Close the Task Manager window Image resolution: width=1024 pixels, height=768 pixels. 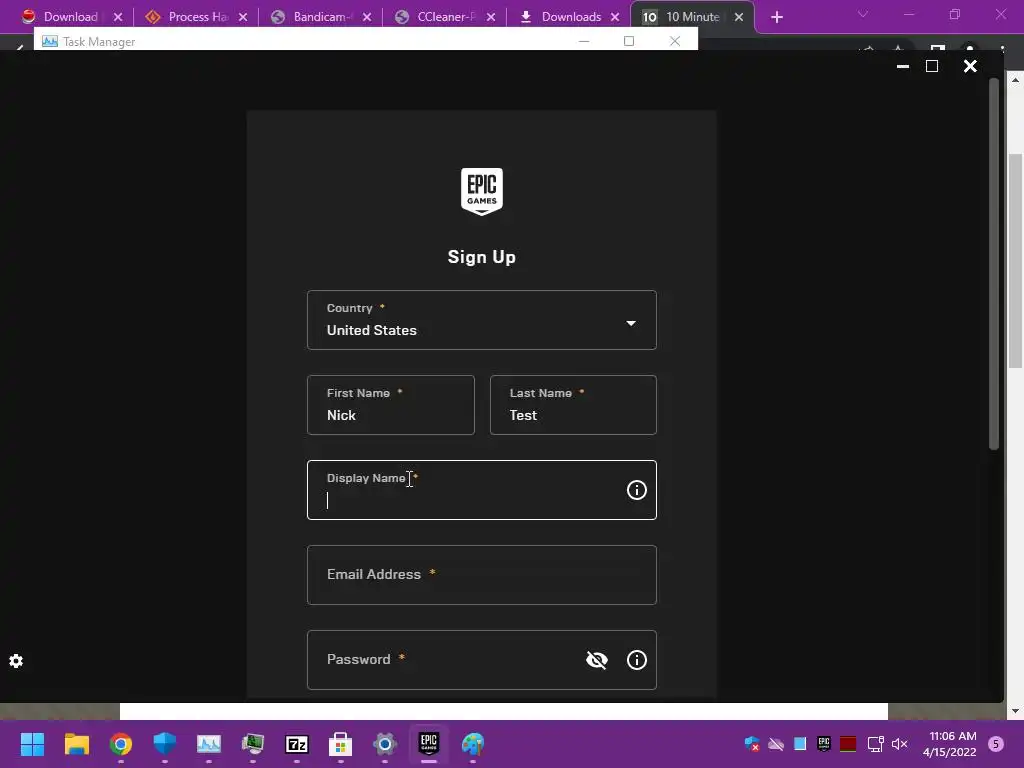coord(675,41)
